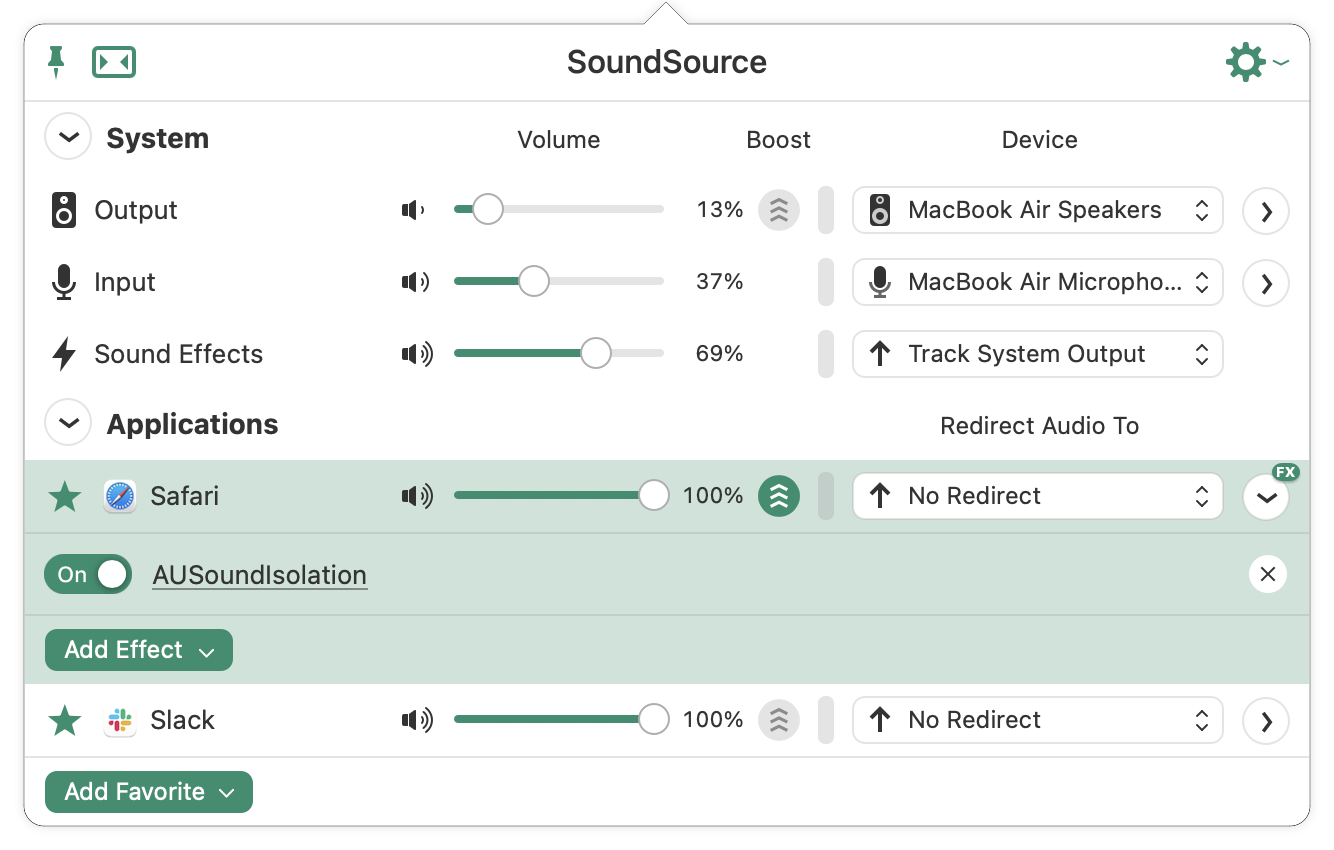Open the Add Favorite menu

tap(149, 792)
